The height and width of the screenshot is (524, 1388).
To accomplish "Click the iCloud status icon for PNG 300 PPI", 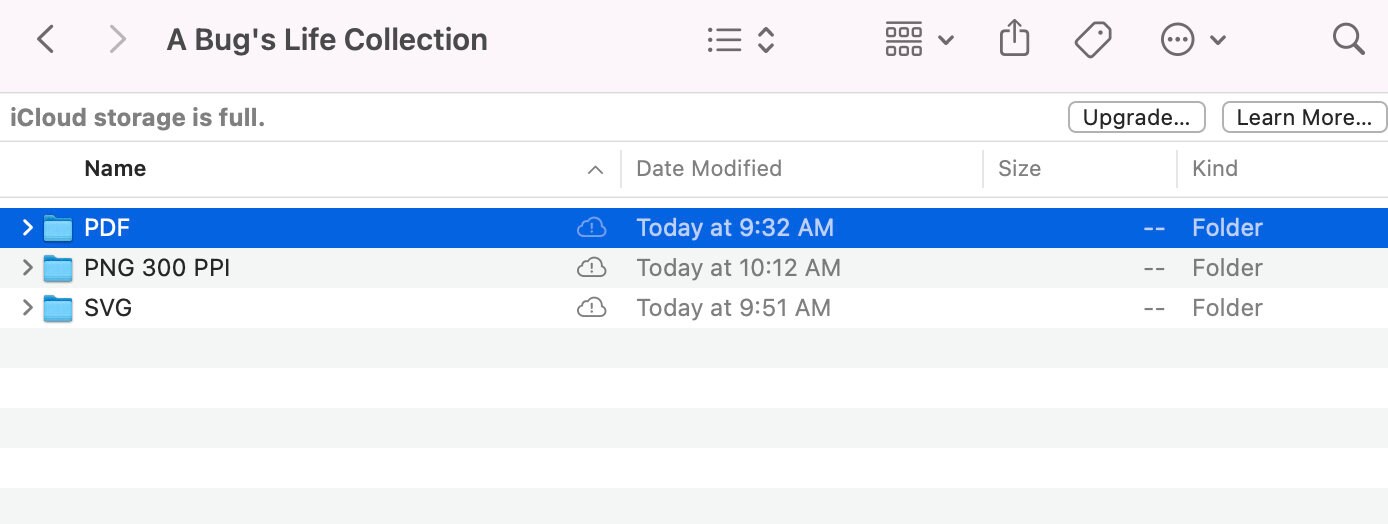I will (x=592, y=268).
